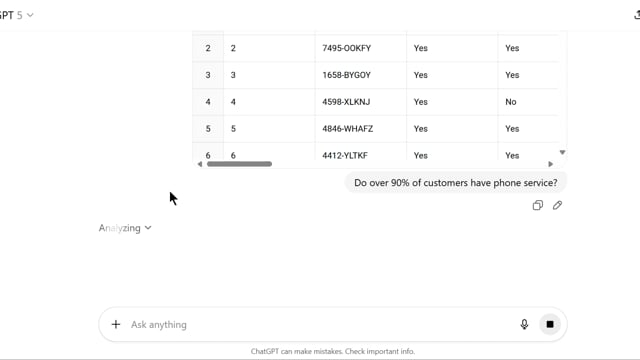This screenshot has width=640, height=360.
Task: Edit the phone service question message
Action: [558, 205]
